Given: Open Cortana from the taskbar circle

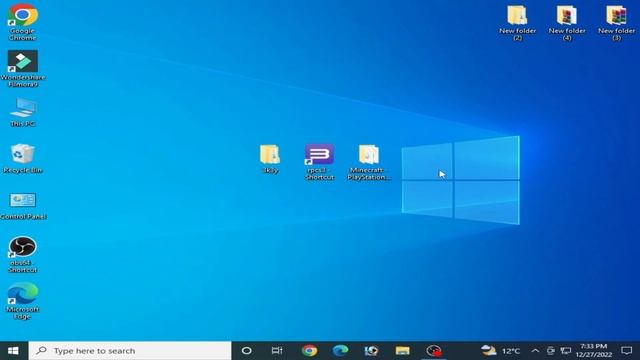Looking at the screenshot, I should (247, 351).
